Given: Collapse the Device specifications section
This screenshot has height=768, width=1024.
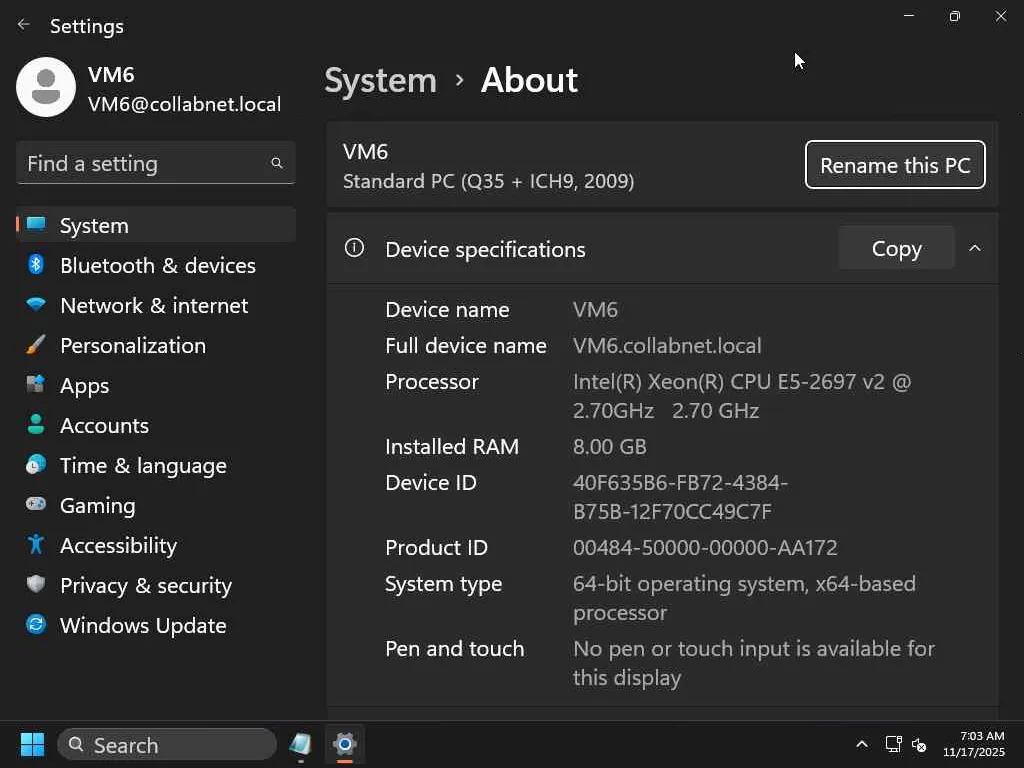Looking at the screenshot, I should (x=975, y=248).
